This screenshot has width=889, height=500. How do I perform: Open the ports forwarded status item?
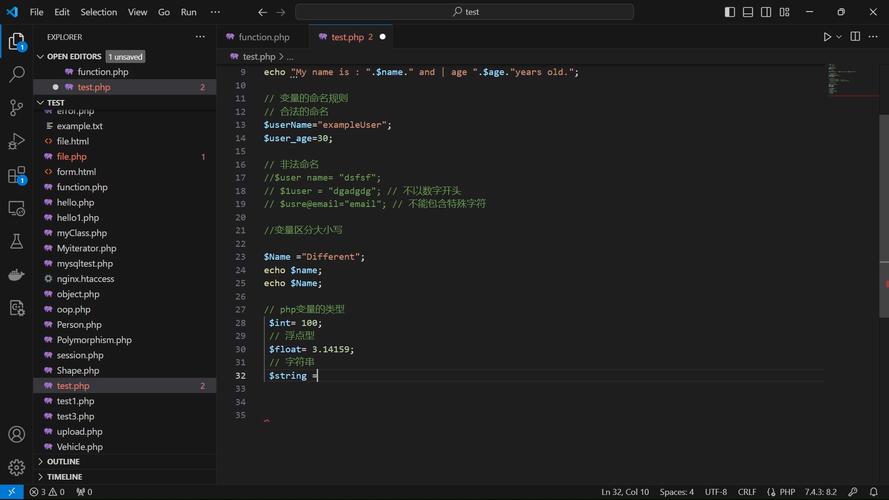coord(84,492)
